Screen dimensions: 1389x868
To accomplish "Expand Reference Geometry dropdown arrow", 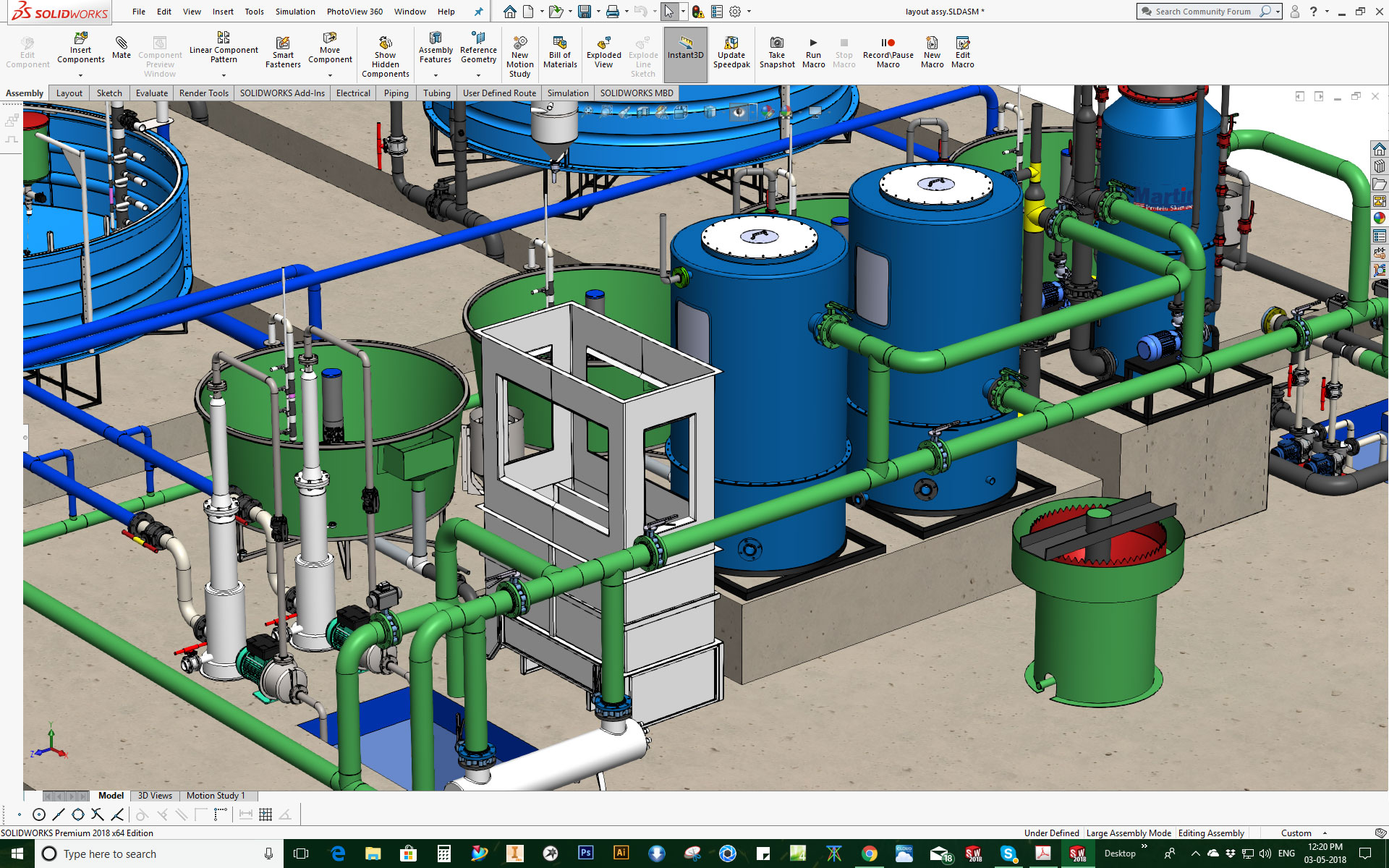I will pyautogui.click(x=478, y=75).
